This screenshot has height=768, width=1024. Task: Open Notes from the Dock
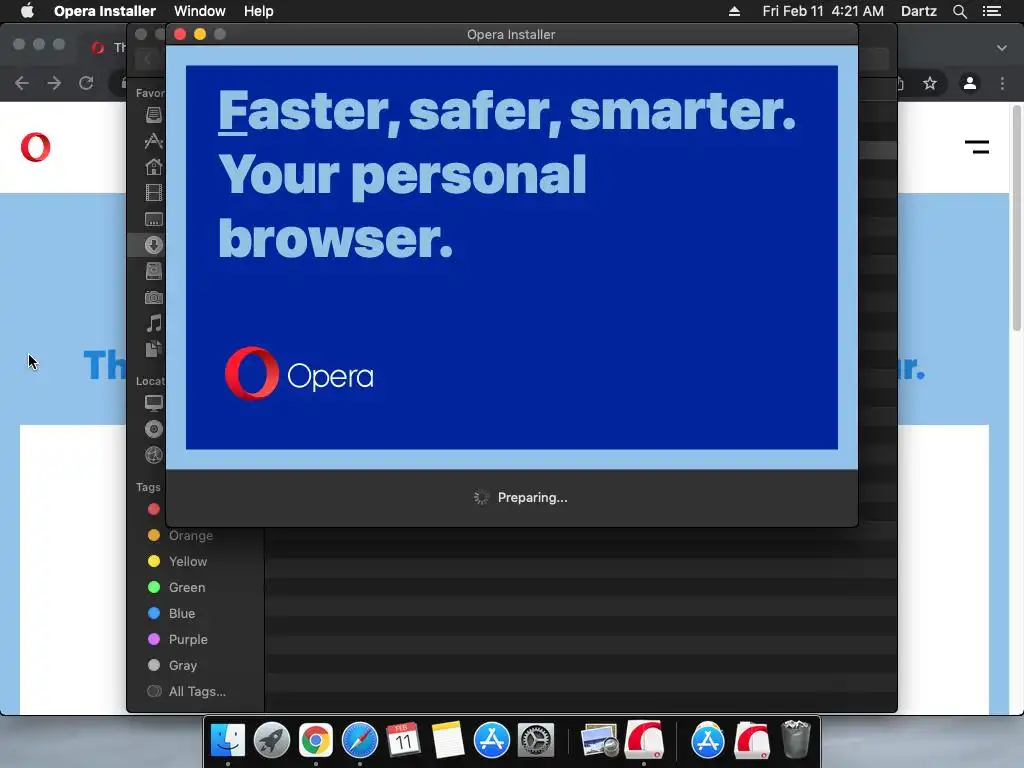447,741
